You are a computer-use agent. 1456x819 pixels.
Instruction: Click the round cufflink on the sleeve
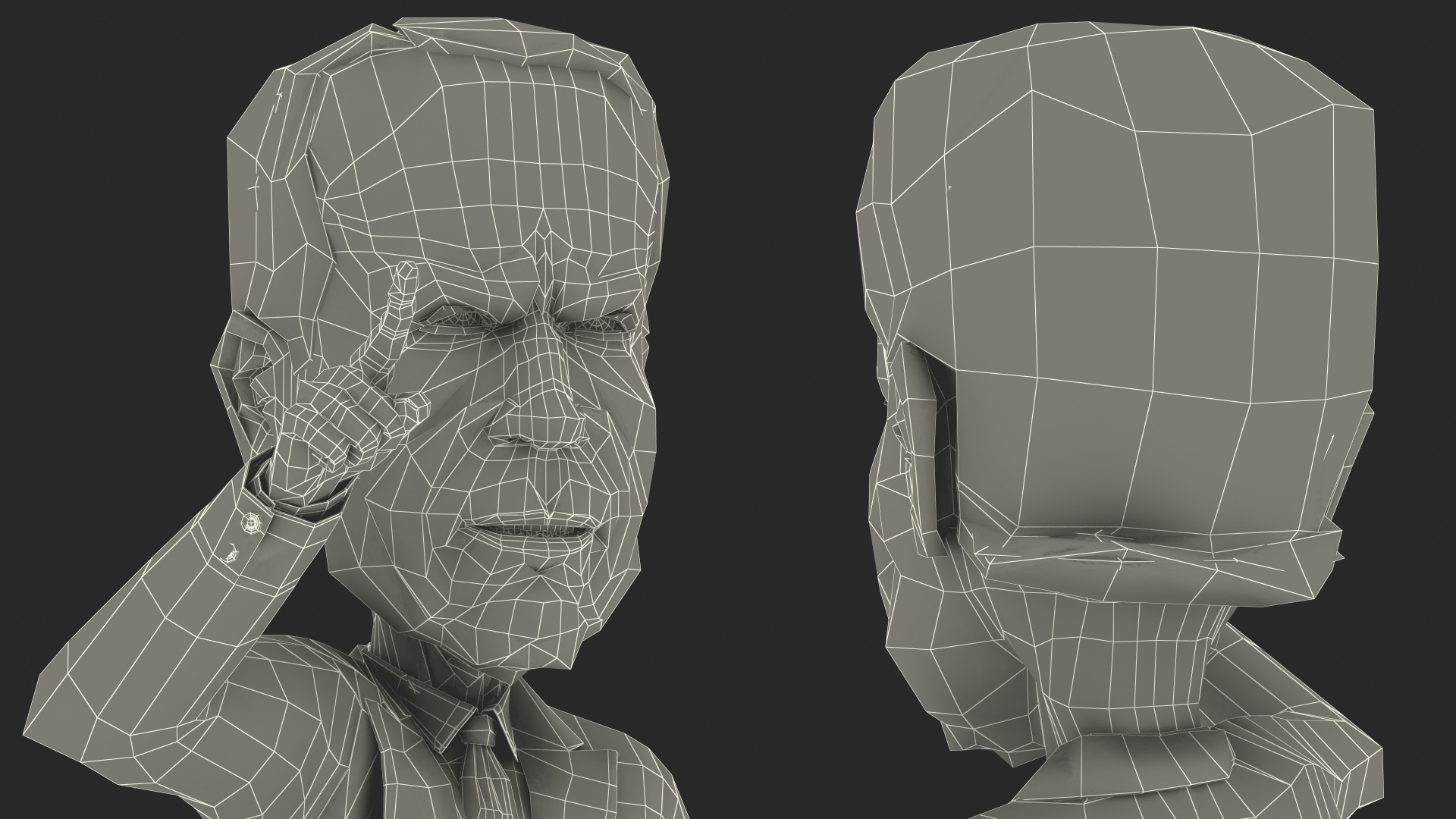pyautogui.click(x=250, y=522)
